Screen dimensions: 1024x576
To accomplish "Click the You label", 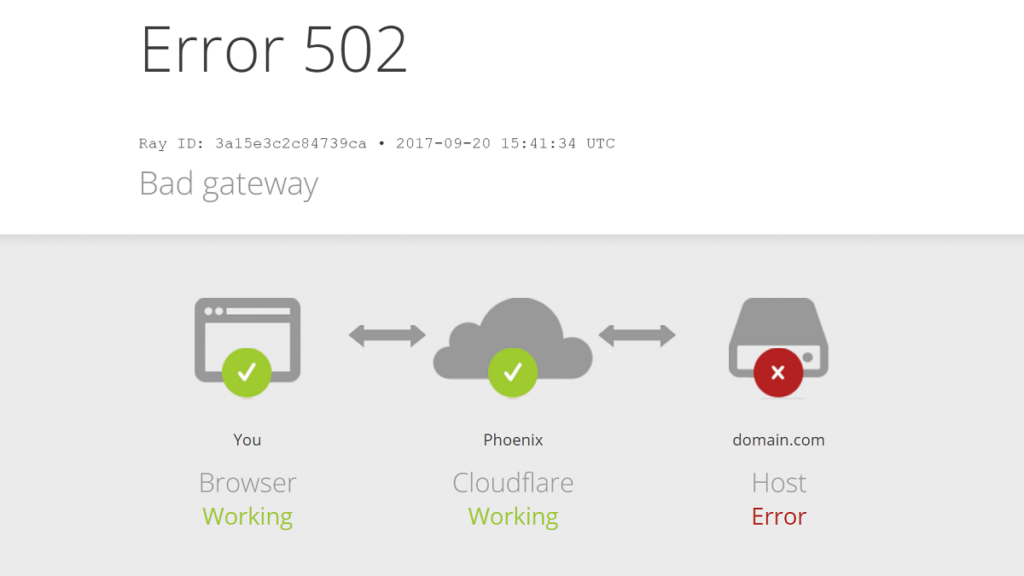I will point(247,440).
